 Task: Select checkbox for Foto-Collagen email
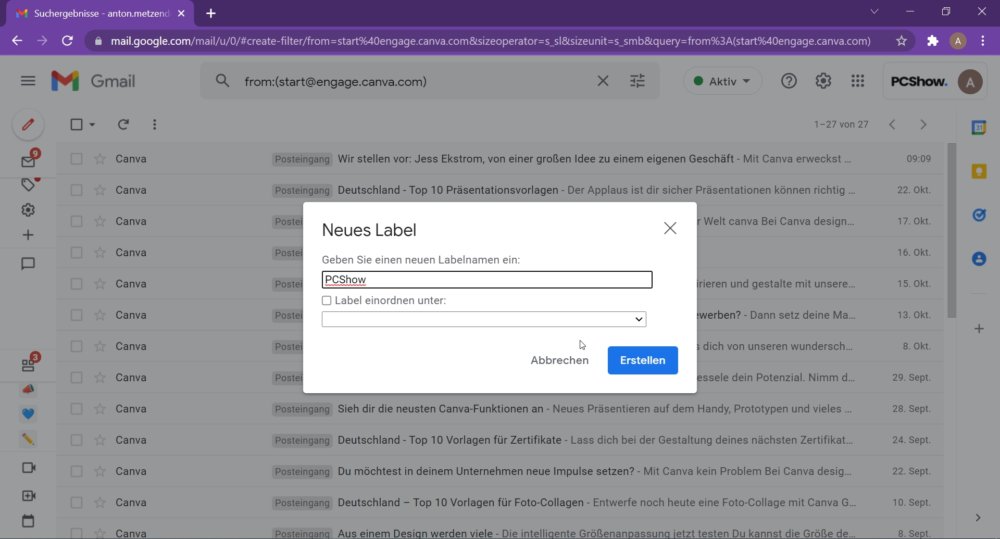(x=77, y=503)
